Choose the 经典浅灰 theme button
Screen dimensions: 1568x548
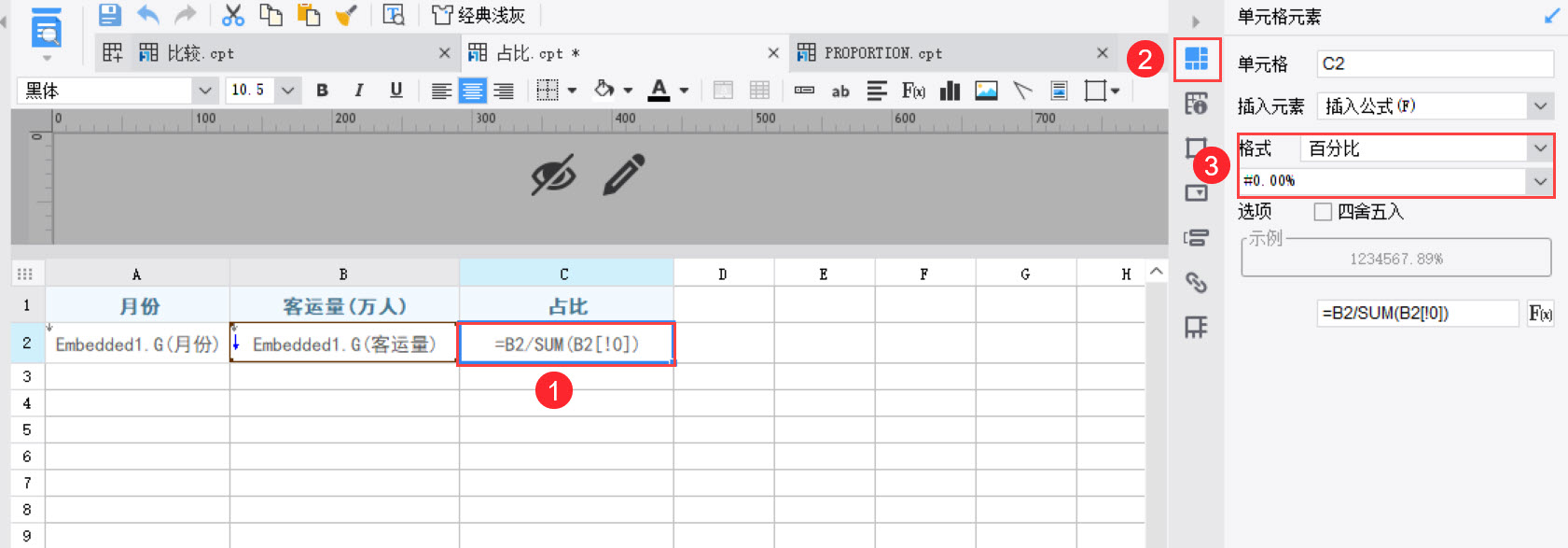point(479,15)
